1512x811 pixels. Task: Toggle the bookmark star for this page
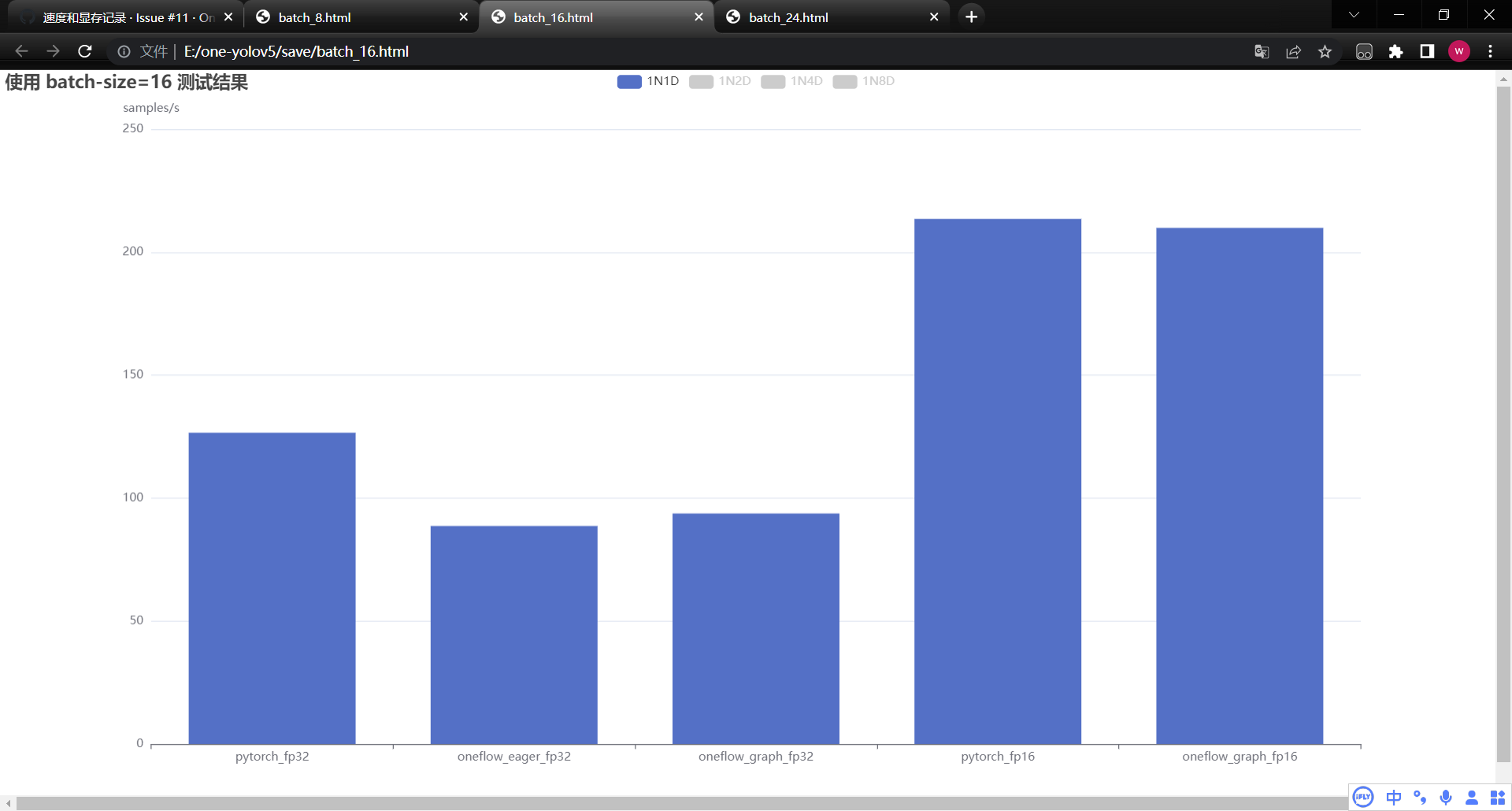(1325, 51)
